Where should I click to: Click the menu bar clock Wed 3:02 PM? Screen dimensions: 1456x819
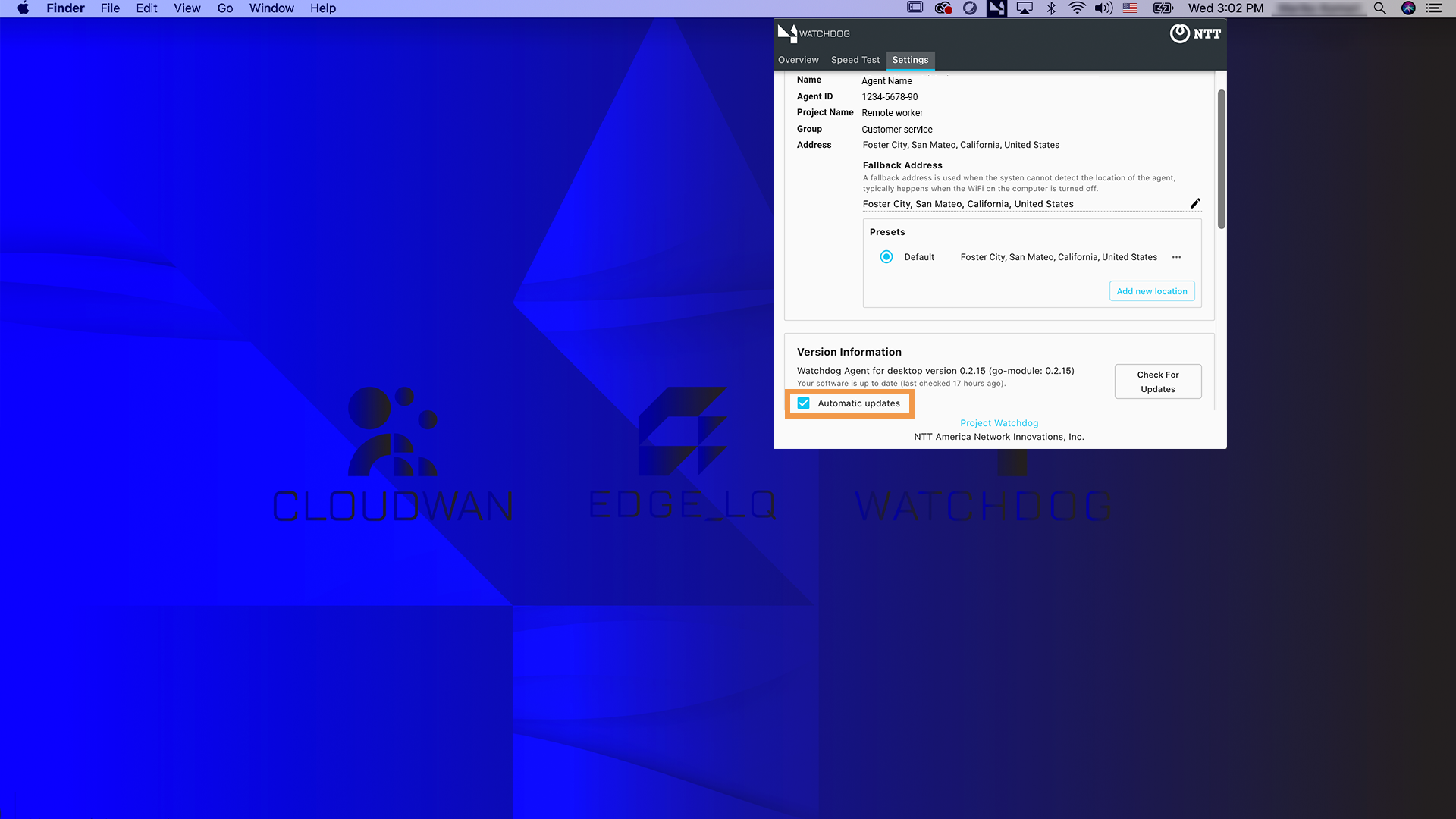coord(1225,8)
